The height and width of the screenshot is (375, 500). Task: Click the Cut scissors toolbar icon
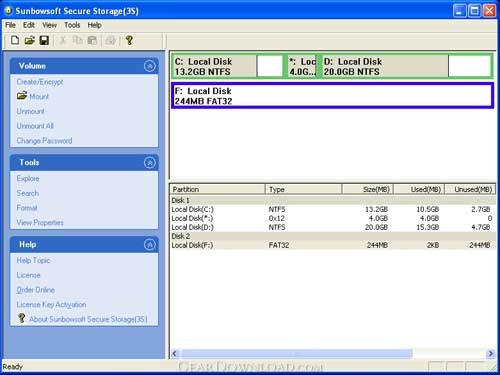pos(62,40)
